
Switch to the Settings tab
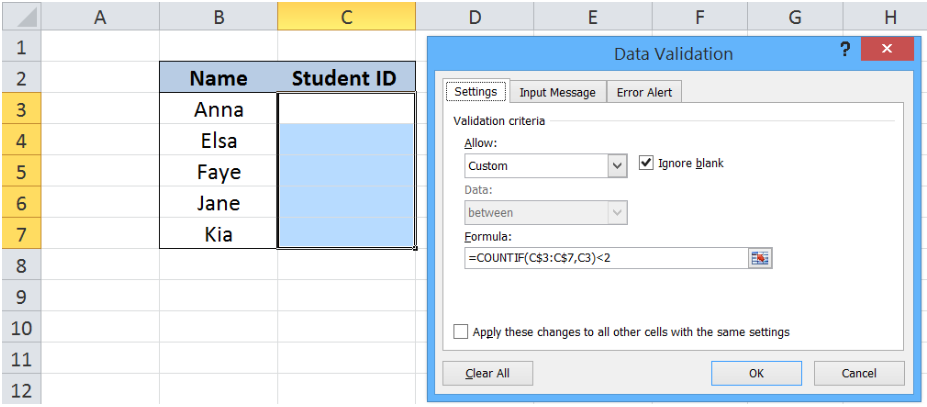tap(475, 92)
